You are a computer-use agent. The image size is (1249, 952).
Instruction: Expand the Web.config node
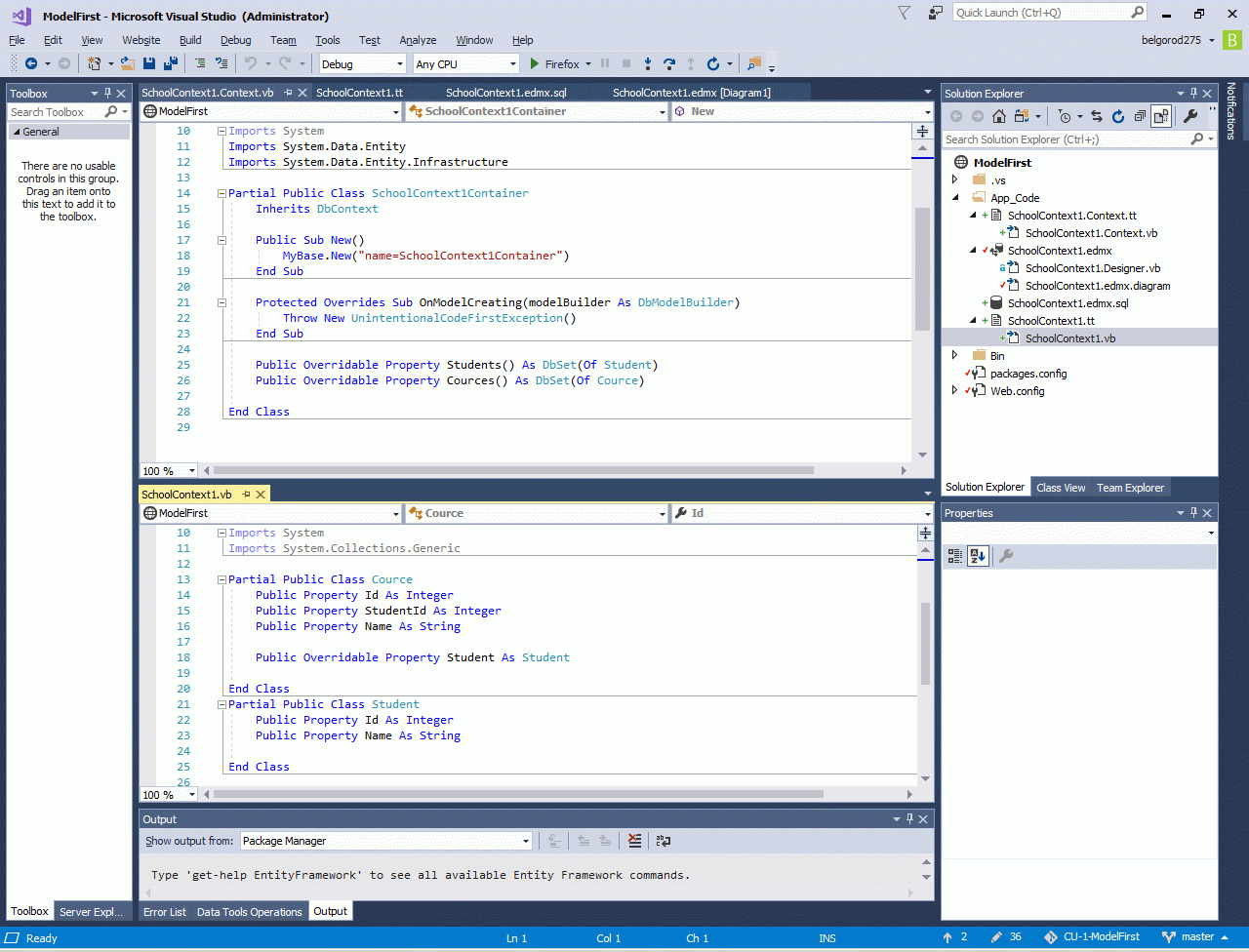[x=955, y=391]
